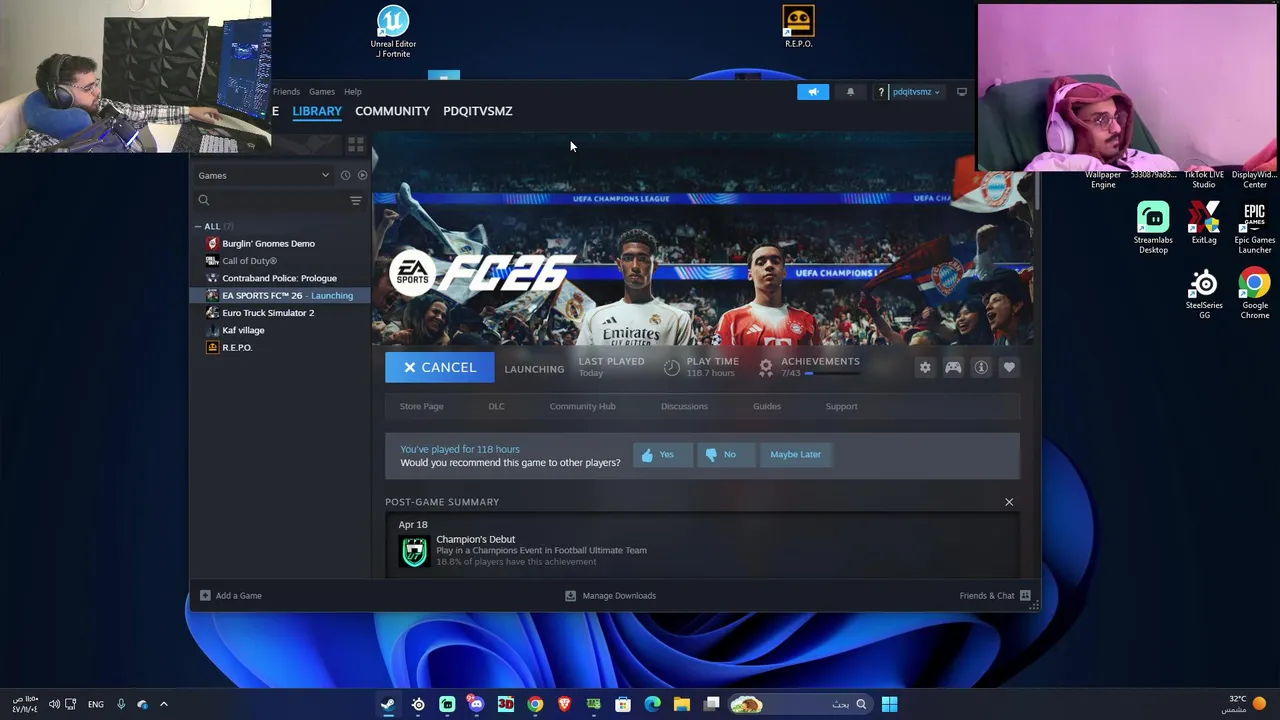This screenshot has height=720, width=1280.
Task: Open FC 26 manage settings gear
Action: (925, 368)
